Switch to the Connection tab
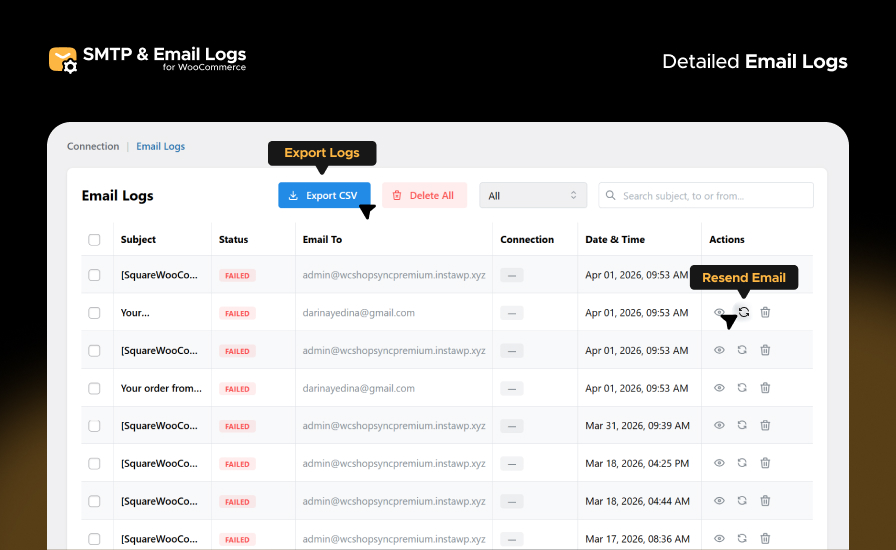The width and height of the screenshot is (896, 550). [x=93, y=146]
